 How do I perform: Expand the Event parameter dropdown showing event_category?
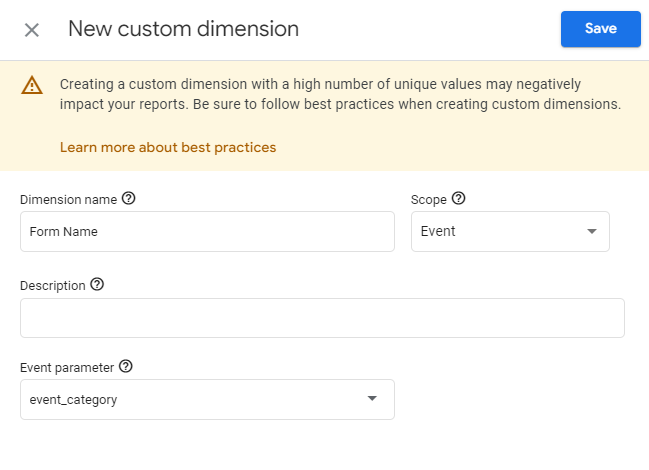[207, 400]
